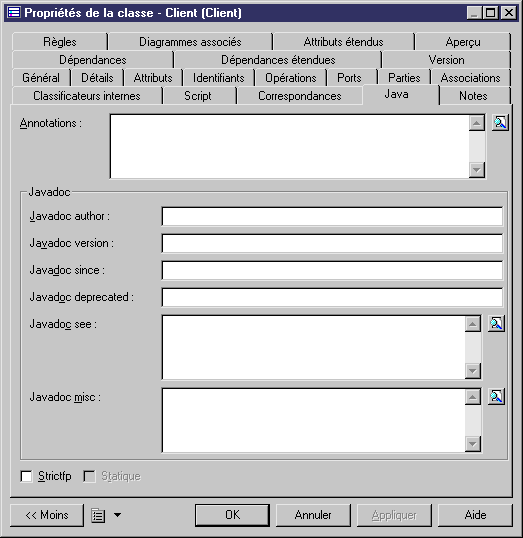The width and height of the screenshot is (523, 538).
Task: Collapse tabs with the << Moins button
Action: [x=47, y=515]
